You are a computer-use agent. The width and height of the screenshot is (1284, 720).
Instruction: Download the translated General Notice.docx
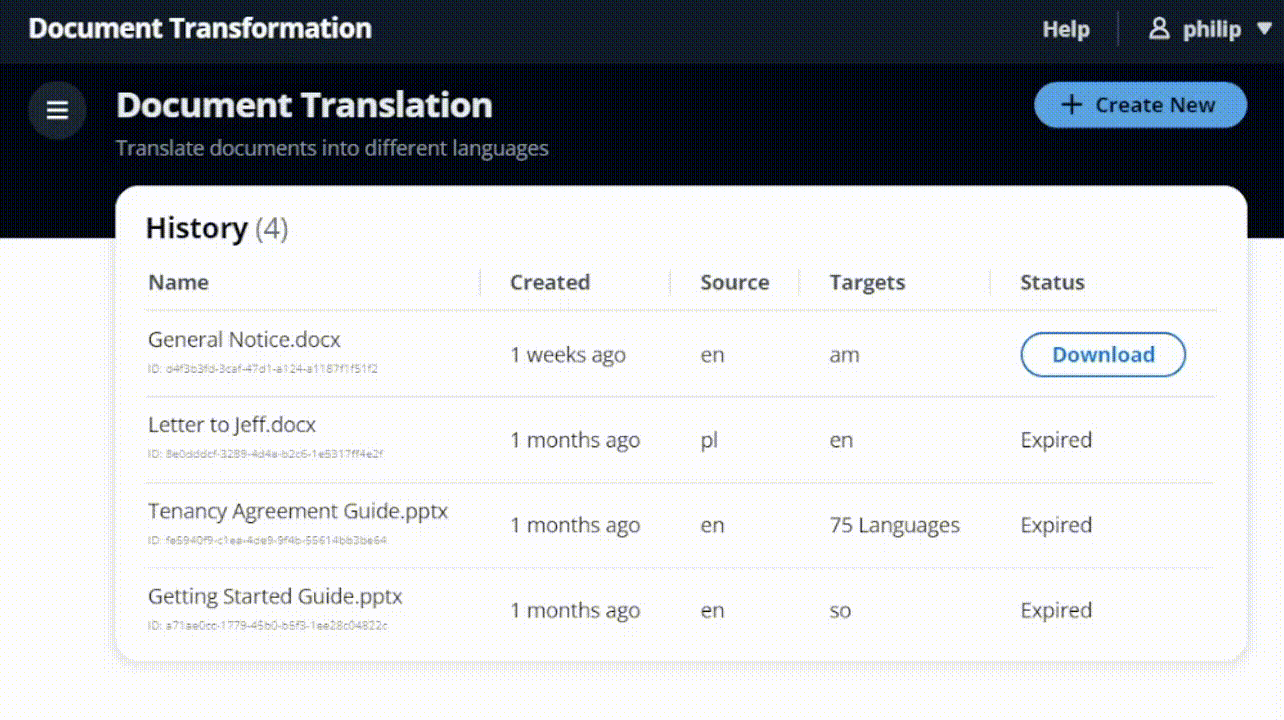point(1102,354)
